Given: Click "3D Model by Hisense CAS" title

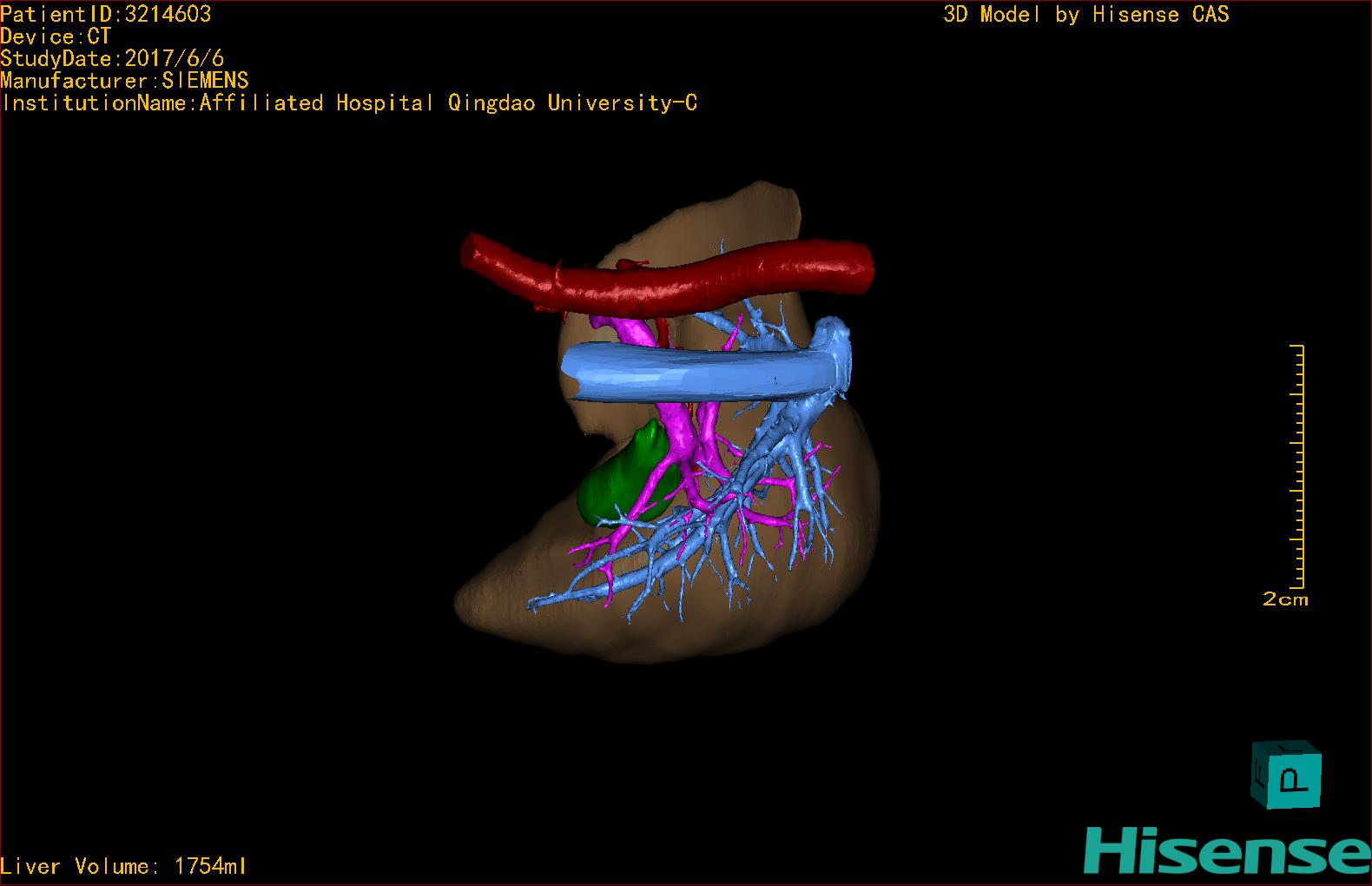Looking at the screenshot, I should [x=1086, y=14].
